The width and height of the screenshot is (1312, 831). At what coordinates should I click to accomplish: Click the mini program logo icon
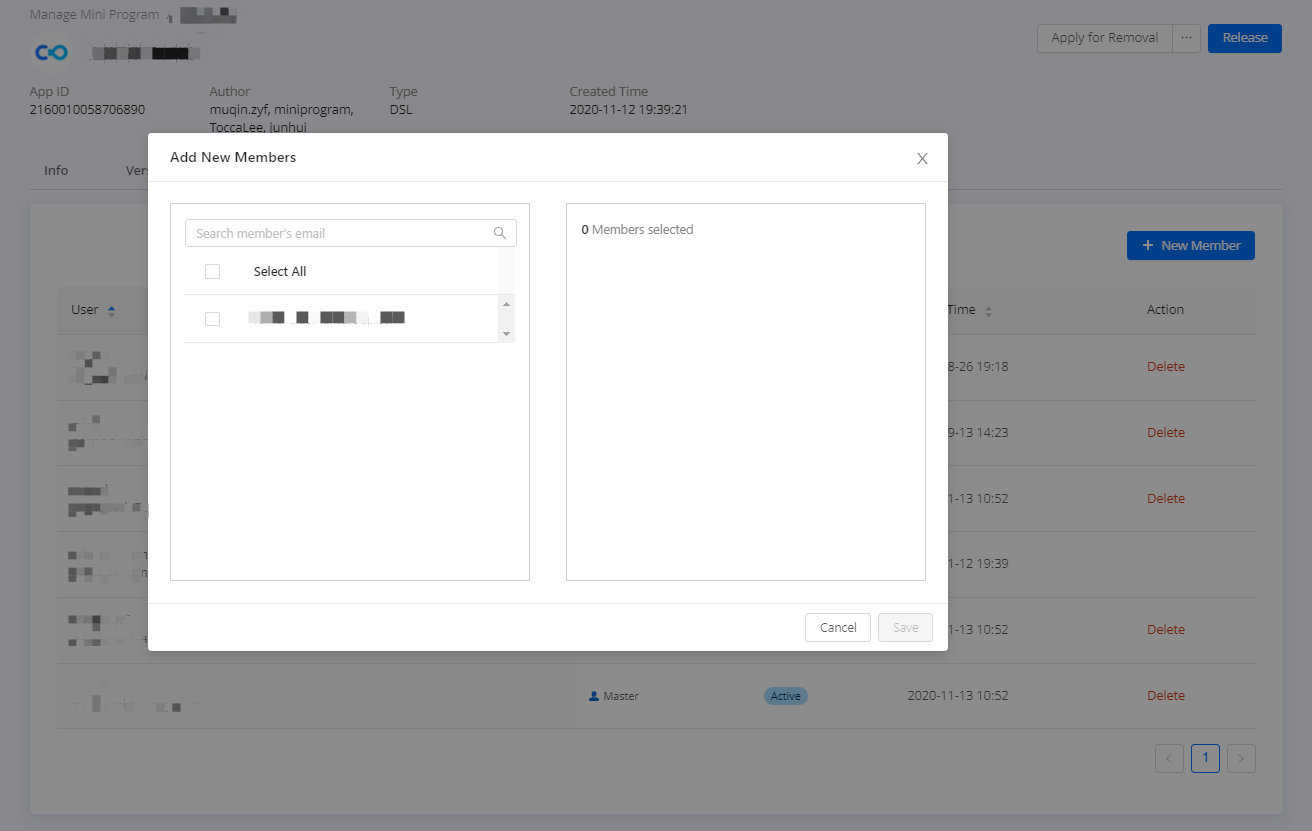pos(51,52)
